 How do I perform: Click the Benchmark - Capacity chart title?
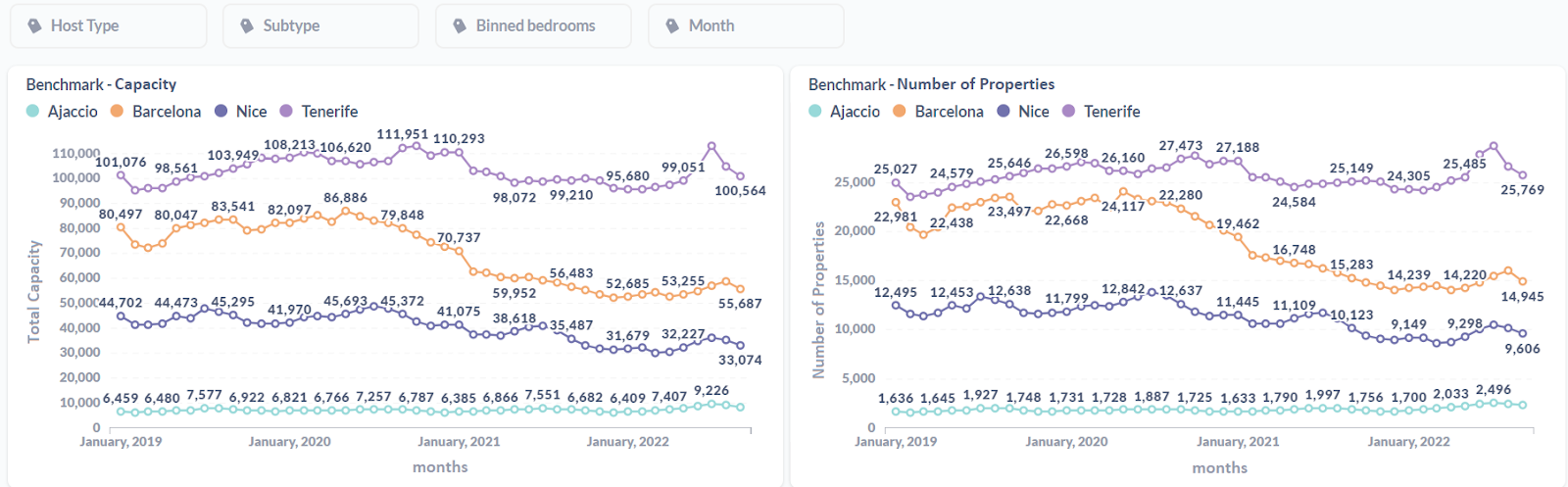click(x=101, y=84)
